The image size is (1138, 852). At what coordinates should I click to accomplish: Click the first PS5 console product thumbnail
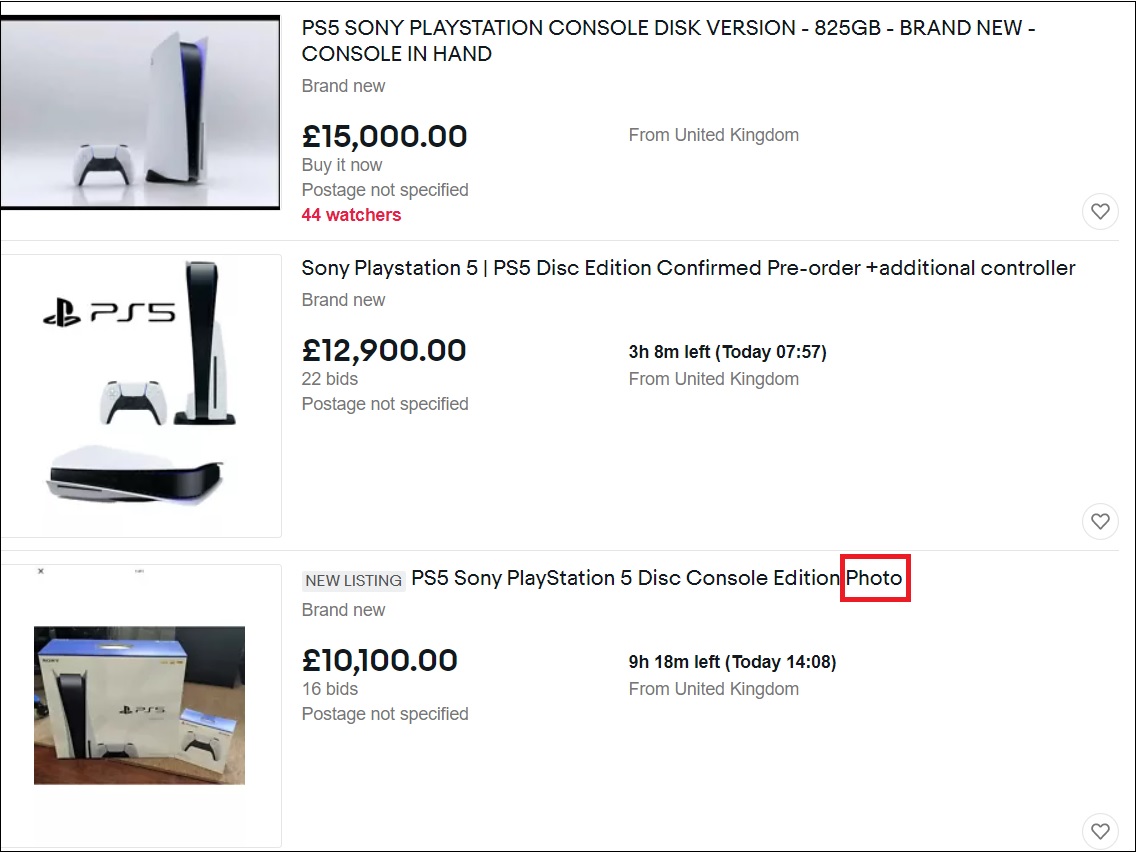(140, 112)
